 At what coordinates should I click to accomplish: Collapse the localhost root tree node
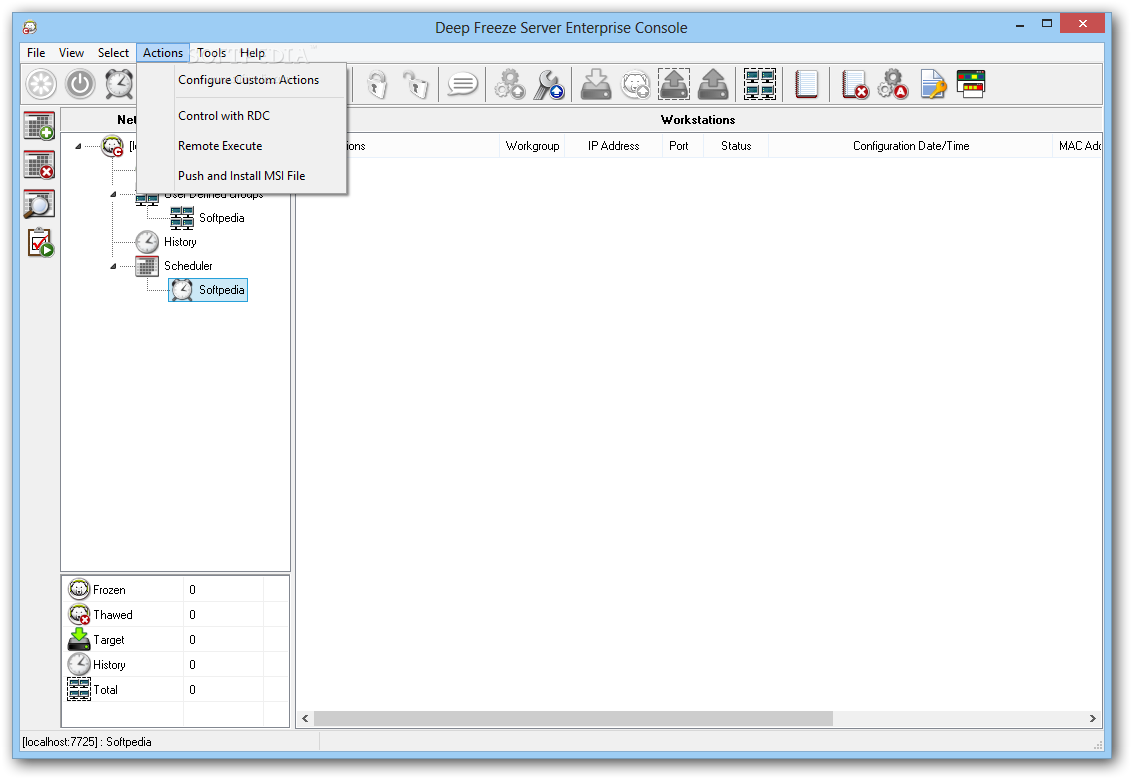coord(78,146)
